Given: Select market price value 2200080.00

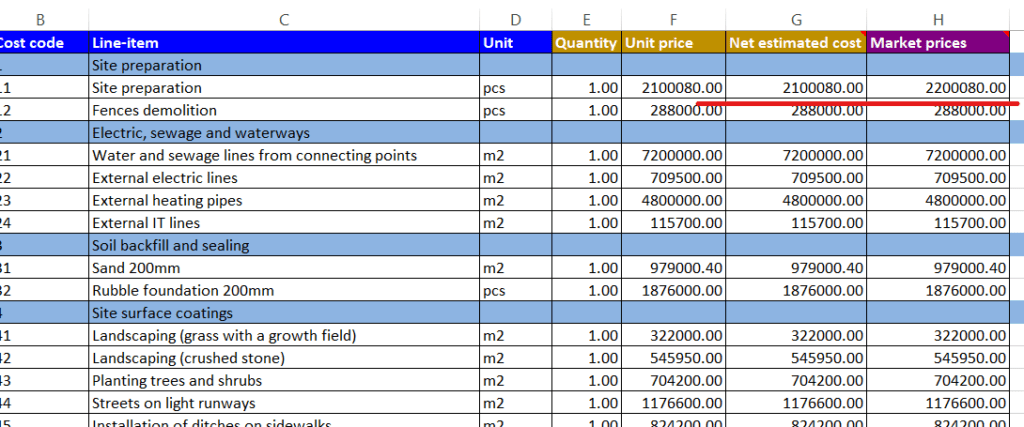Looking at the screenshot, I should coord(938,87).
